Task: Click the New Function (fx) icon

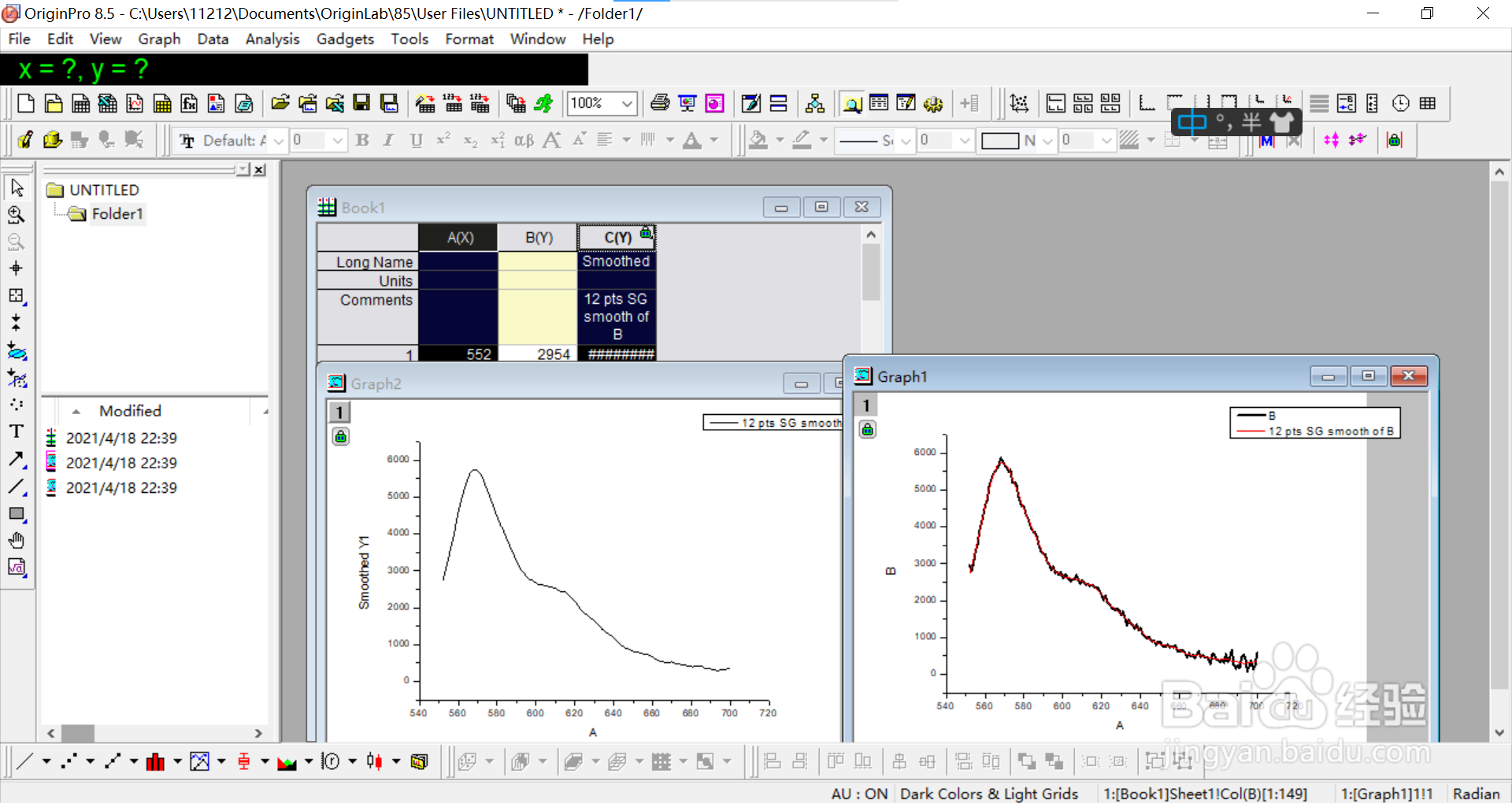Action: [189, 103]
